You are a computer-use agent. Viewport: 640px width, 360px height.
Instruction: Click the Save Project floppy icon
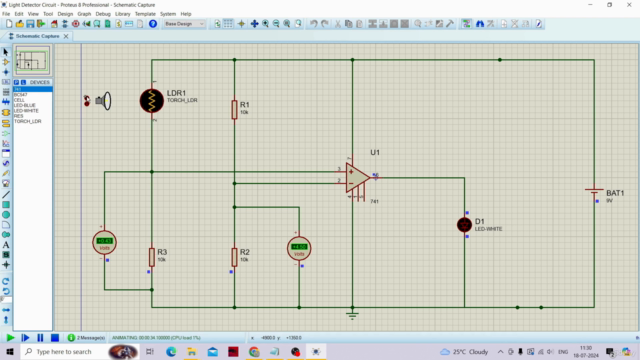point(30,24)
